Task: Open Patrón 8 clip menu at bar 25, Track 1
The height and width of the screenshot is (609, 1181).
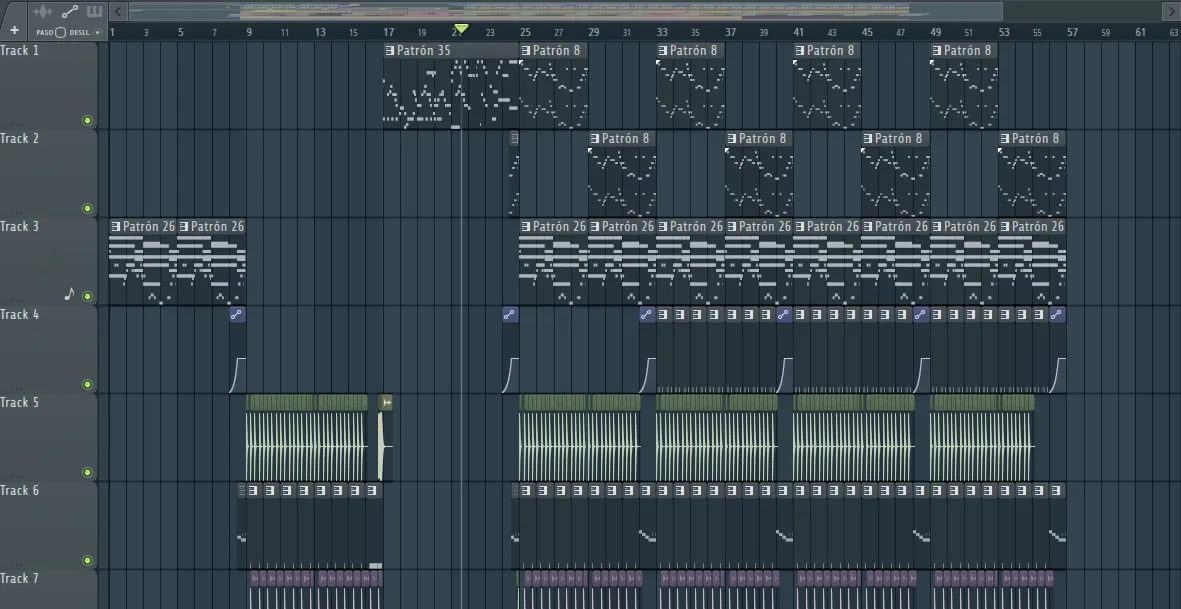Action: (x=526, y=50)
